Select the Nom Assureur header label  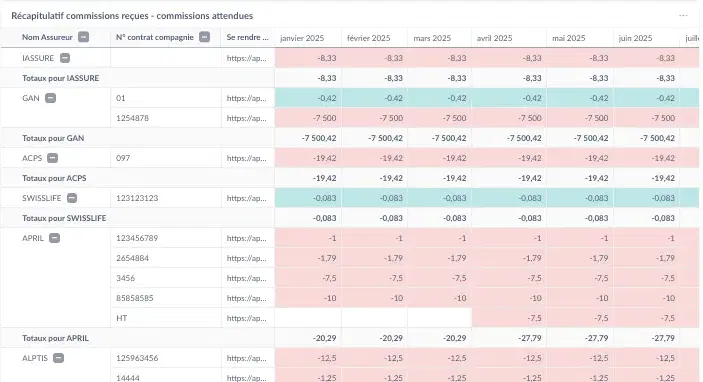click(47, 37)
